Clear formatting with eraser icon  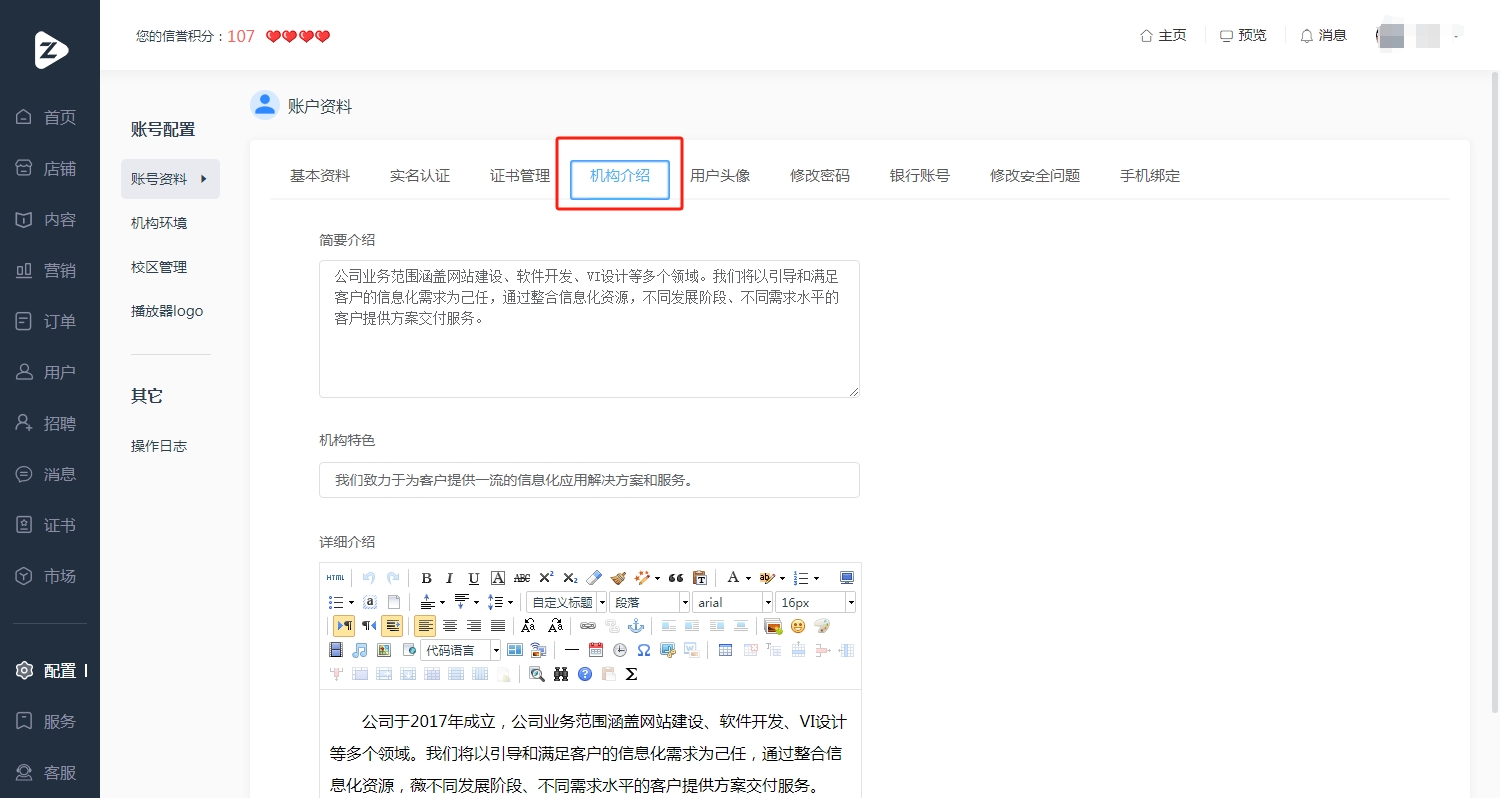point(594,578)
